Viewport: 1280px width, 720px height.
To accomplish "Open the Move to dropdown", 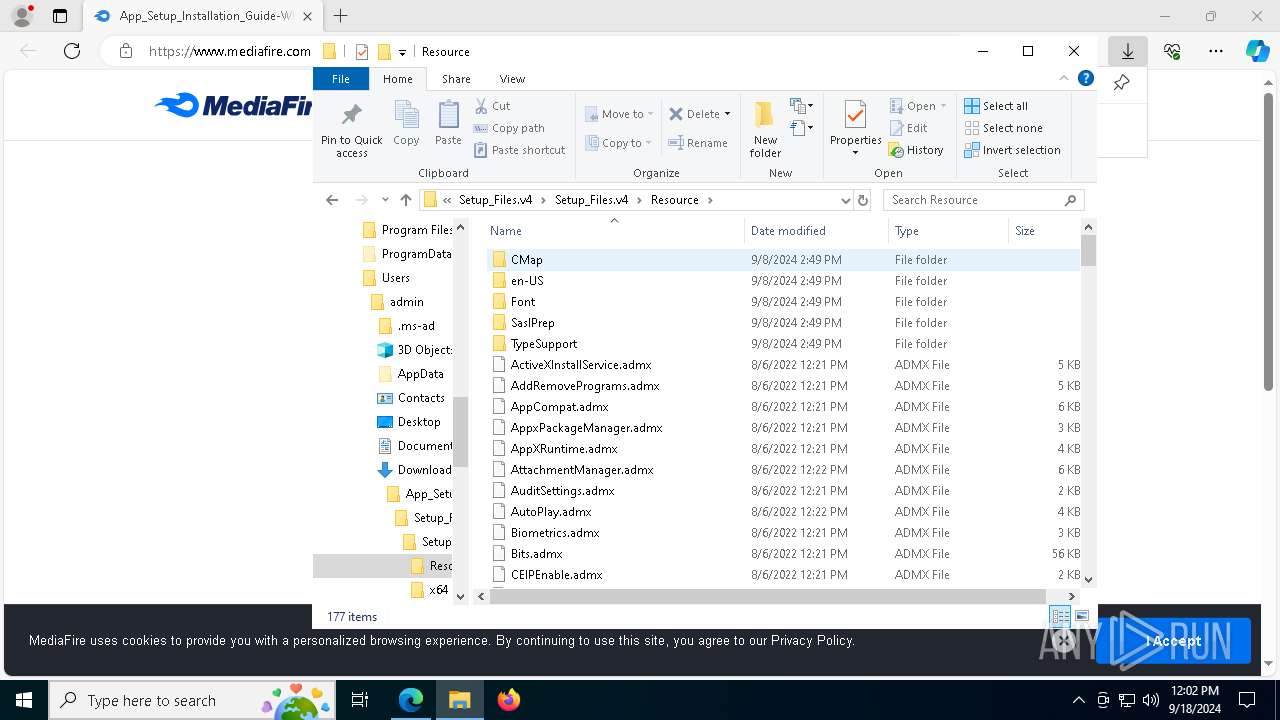I will pyautogui.click(x=619, y=114).
